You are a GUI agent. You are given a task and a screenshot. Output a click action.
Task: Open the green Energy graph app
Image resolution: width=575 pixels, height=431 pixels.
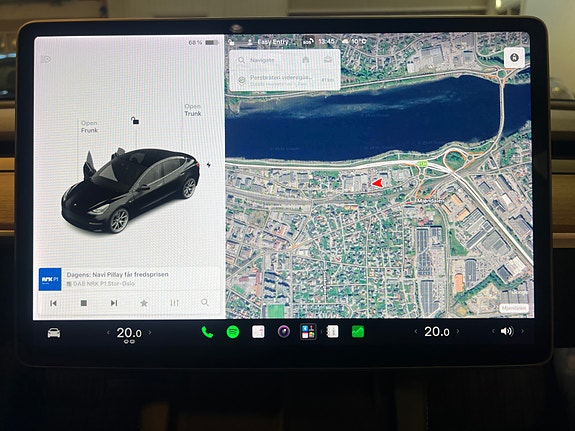[358, 332]
